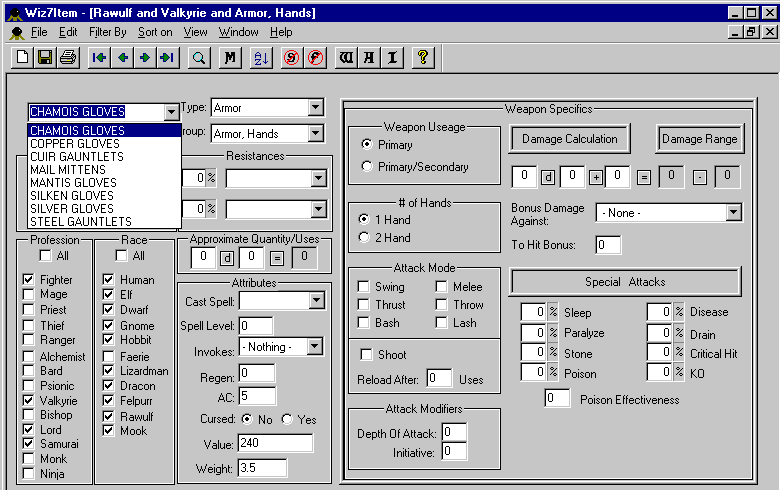Click the Save floppy disk icon

(x=45, y=58)
